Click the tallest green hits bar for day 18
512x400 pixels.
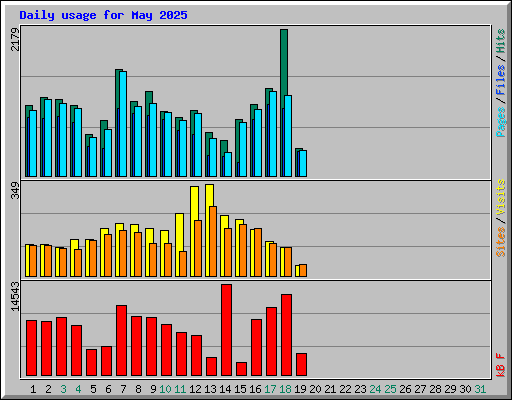tap(284, 62)
